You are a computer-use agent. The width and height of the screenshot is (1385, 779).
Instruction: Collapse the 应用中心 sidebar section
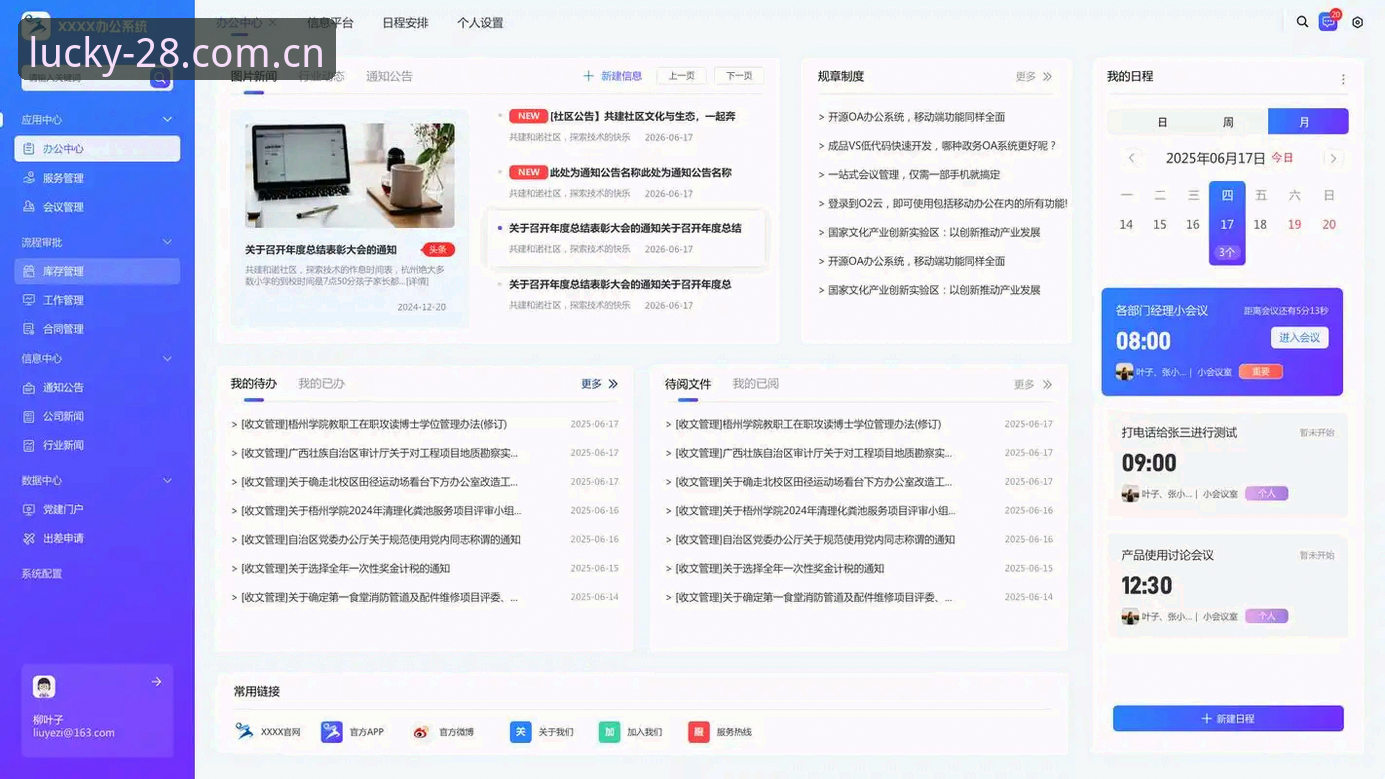[x=167, y=120]
